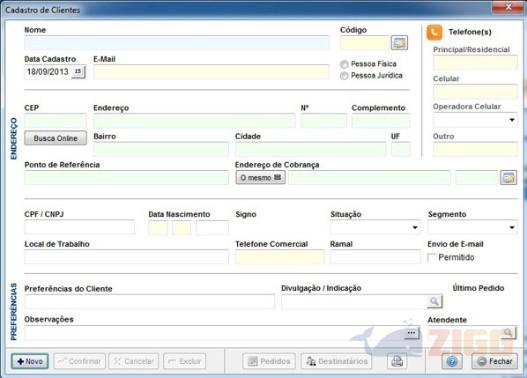Viewport: 527px width, 378px height.
Task: Expand the Operadora Celular dropdown
Action: click(512, 120)
